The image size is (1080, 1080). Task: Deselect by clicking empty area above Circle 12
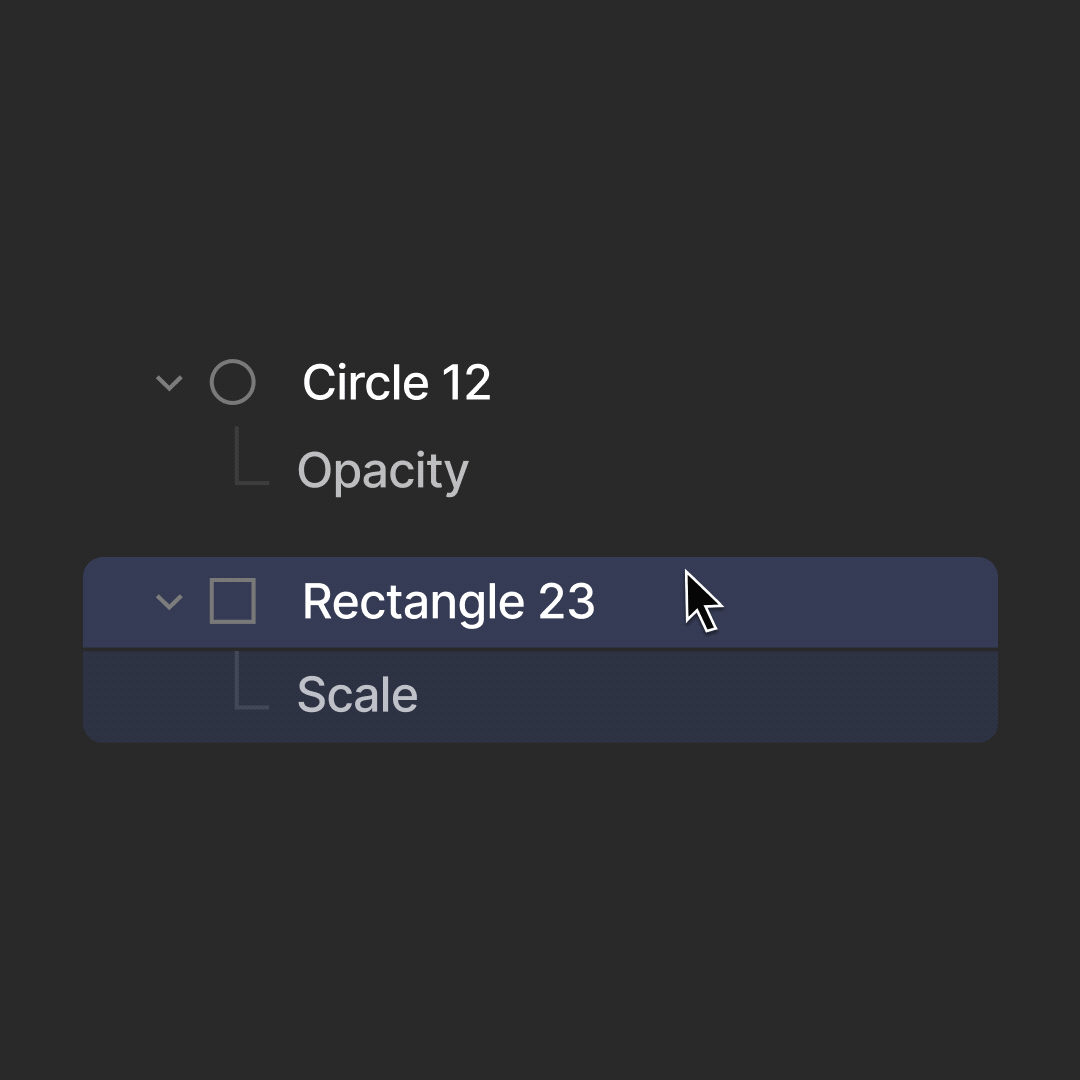pyautogui.click(x=540, y=172)
